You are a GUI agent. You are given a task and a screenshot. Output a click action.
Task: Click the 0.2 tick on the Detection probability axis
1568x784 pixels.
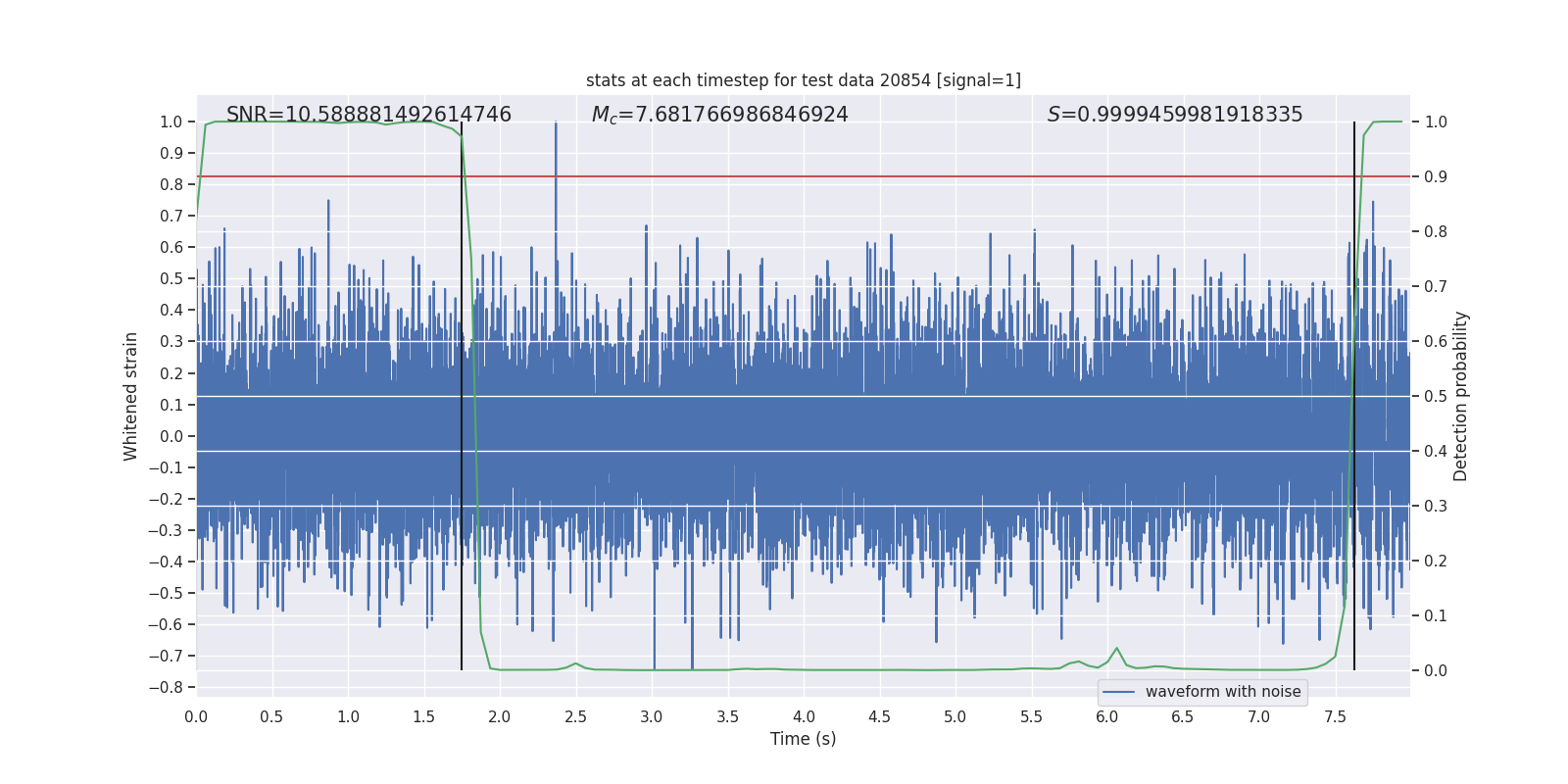(x=1436, y=562)
